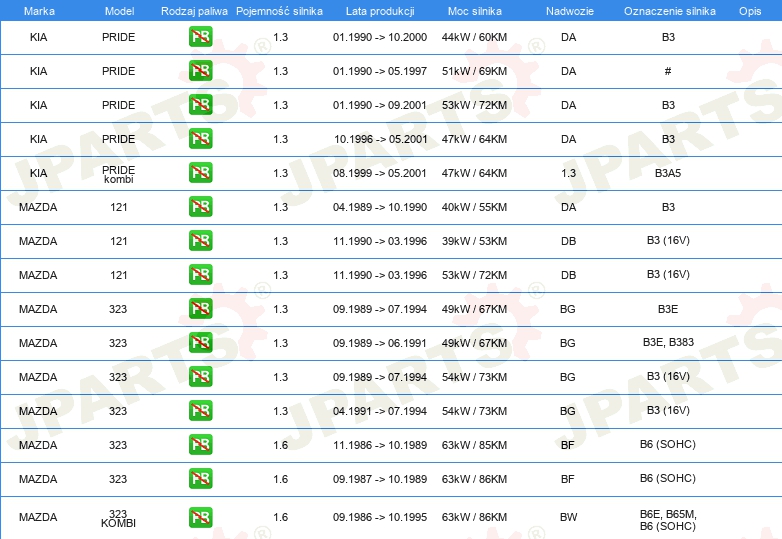
Task: Click the '1.3' body cell in kombi row
Action: pos(569,173)
